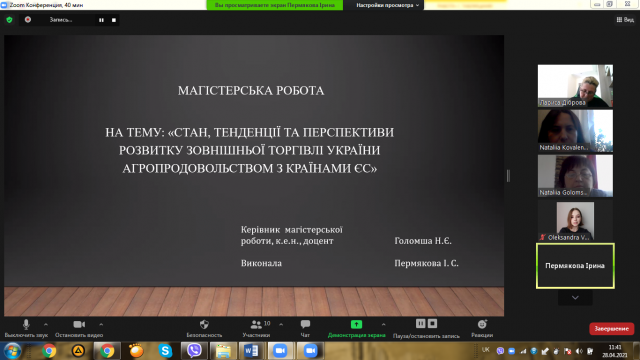Image resolution: width=640 pixels, height=360 pixels.
Task: Expand screen share options arrow
Action: coord(383,325)
